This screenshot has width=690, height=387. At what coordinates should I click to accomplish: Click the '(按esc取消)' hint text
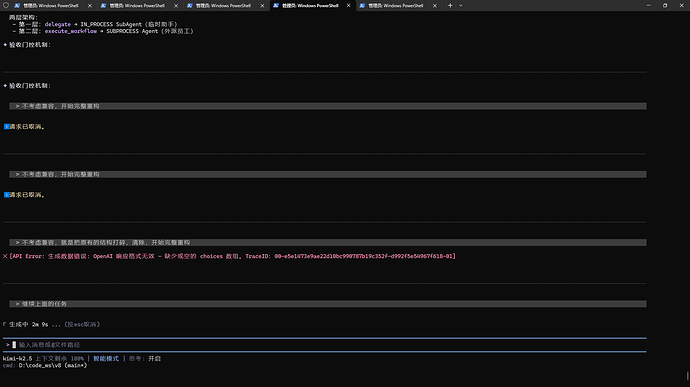coord(82,324)
